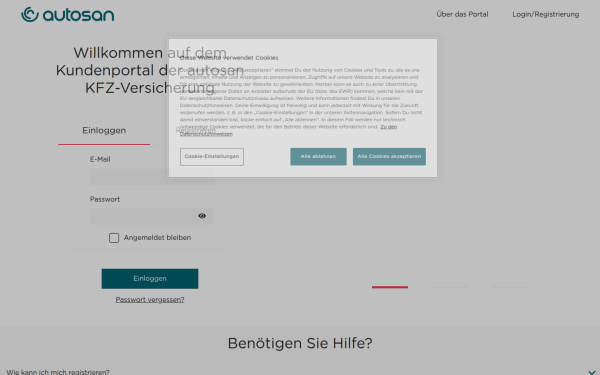This screenshot has width=600, height=375.
Task: Click the dark Einloggen submit button
Action: (x=150, y=279)
